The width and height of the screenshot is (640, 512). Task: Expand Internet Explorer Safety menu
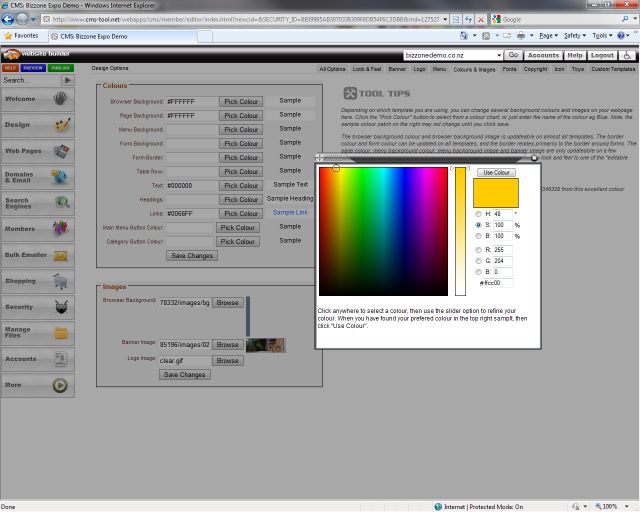point(574,35)
